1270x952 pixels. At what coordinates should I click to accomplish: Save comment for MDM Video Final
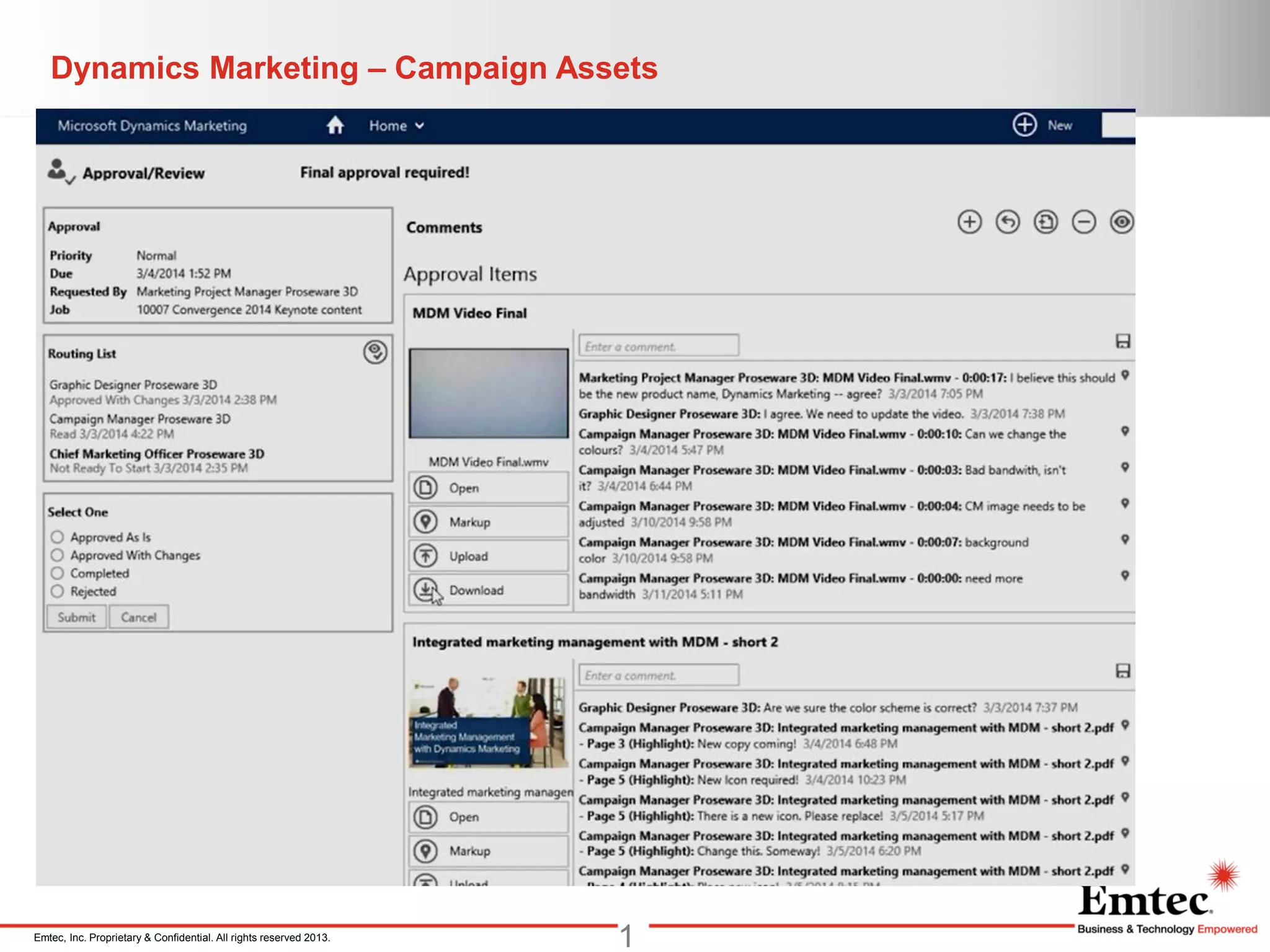[1123, 342]
